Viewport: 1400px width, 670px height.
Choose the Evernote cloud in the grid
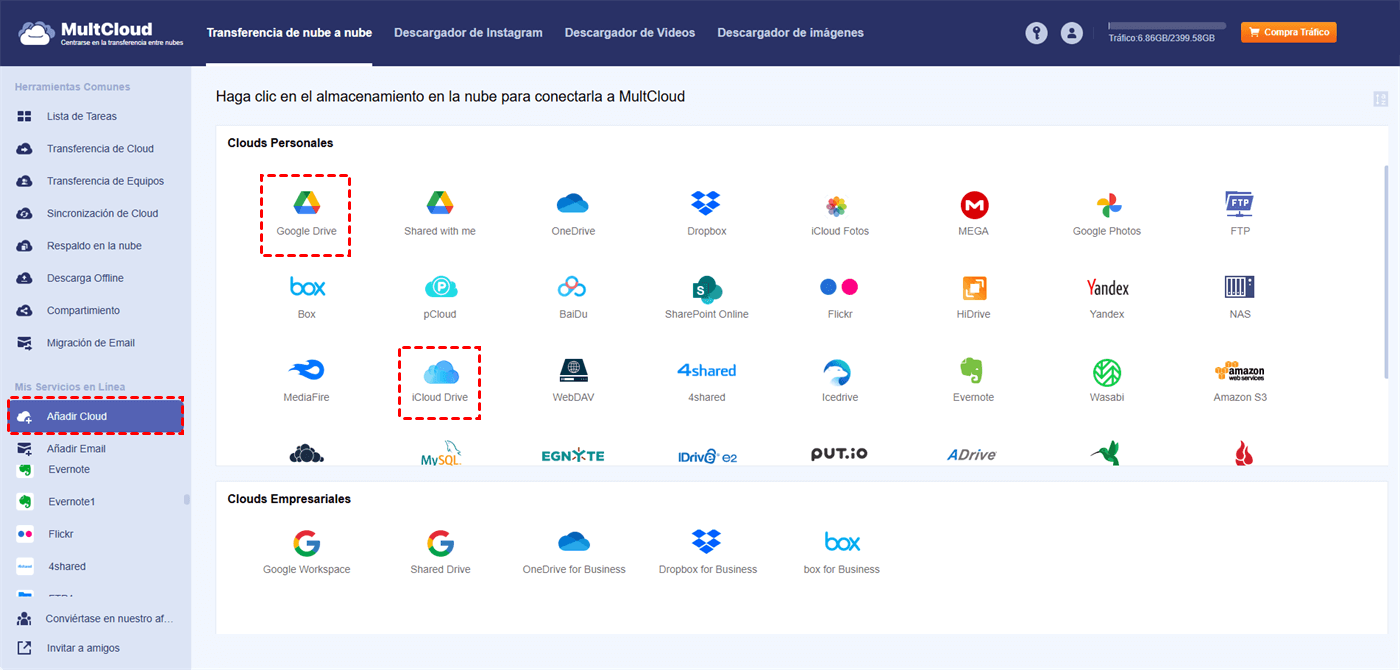pyautogui.click(x=972, y=371)
